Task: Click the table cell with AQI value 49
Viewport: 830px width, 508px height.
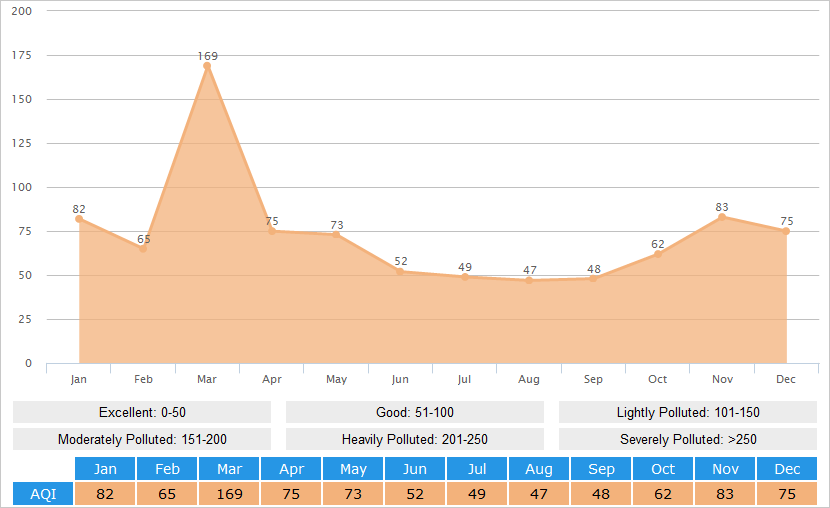Action: click(477, 494)
